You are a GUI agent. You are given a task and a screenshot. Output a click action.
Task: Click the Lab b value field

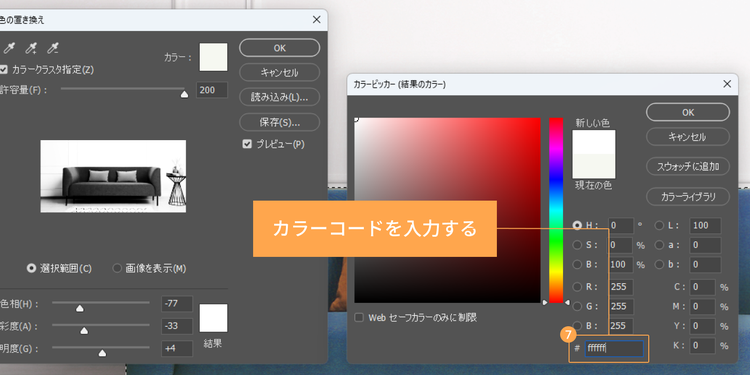pyautogui.click(x=705, y=265)
